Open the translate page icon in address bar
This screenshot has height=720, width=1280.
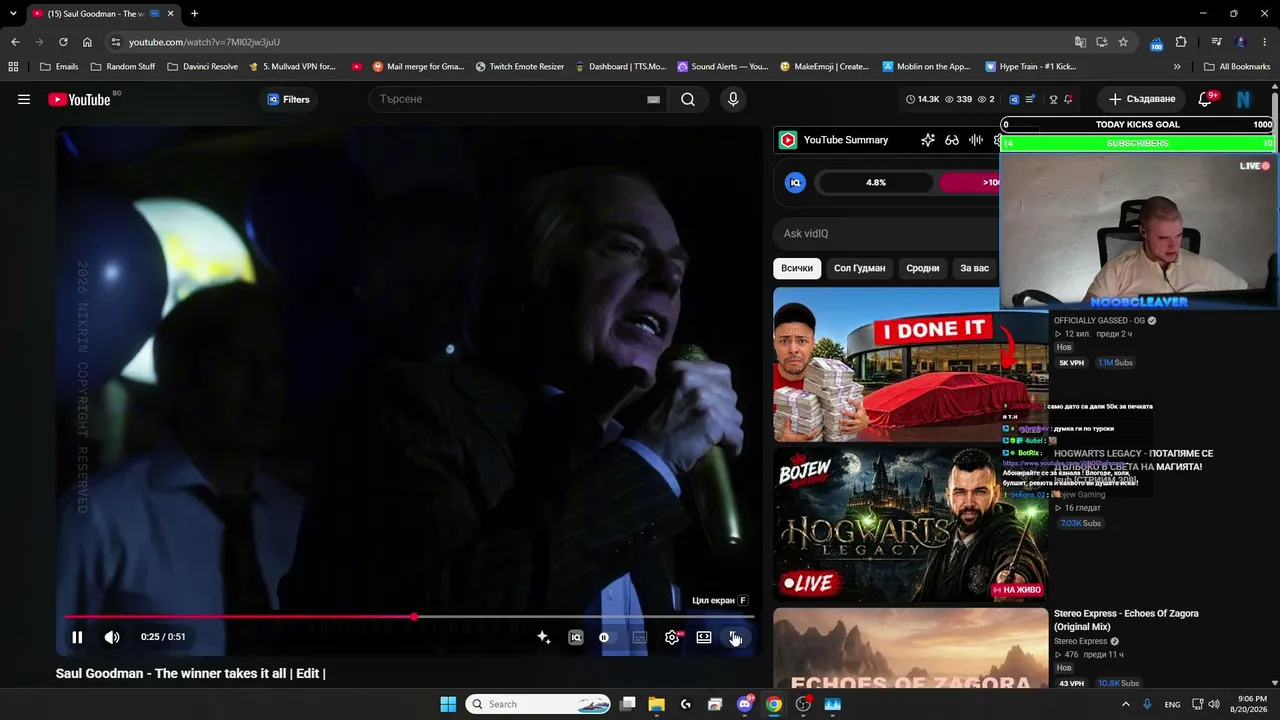tap(1080, 42)
